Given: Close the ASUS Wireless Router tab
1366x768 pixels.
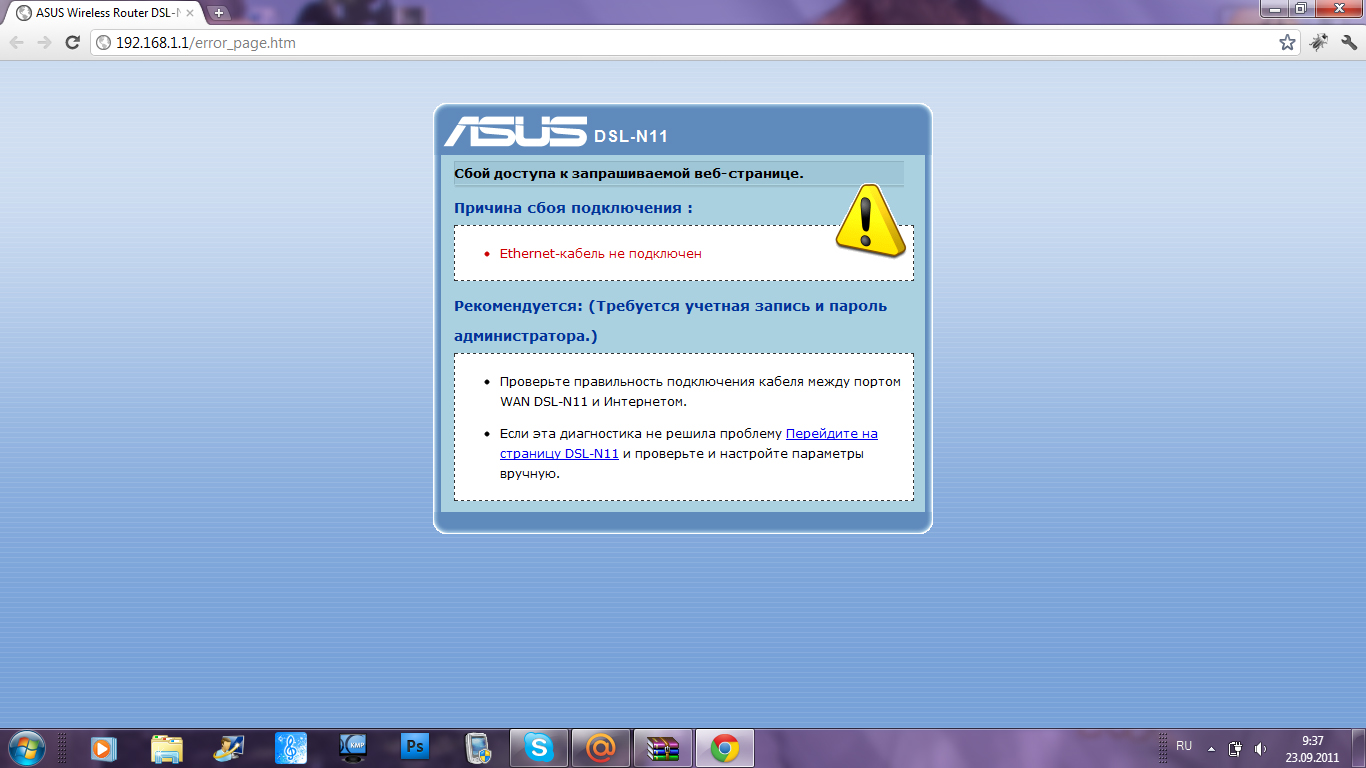Looking at the screenshot, I should click(190, 13).
